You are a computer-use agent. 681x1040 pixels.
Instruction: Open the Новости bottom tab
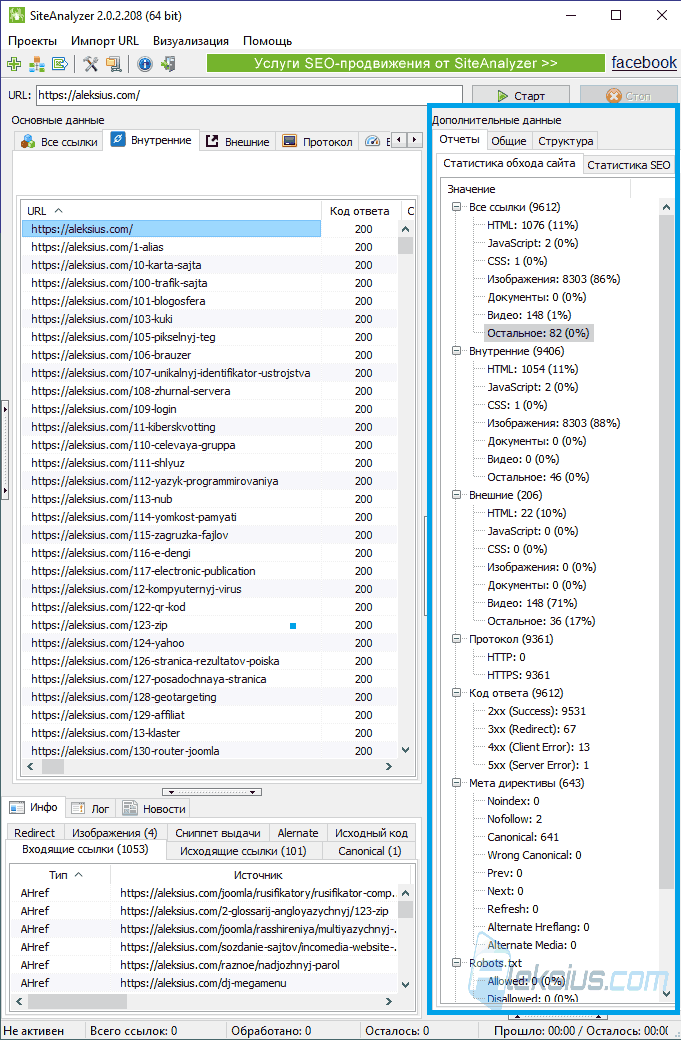click(155, 809)
